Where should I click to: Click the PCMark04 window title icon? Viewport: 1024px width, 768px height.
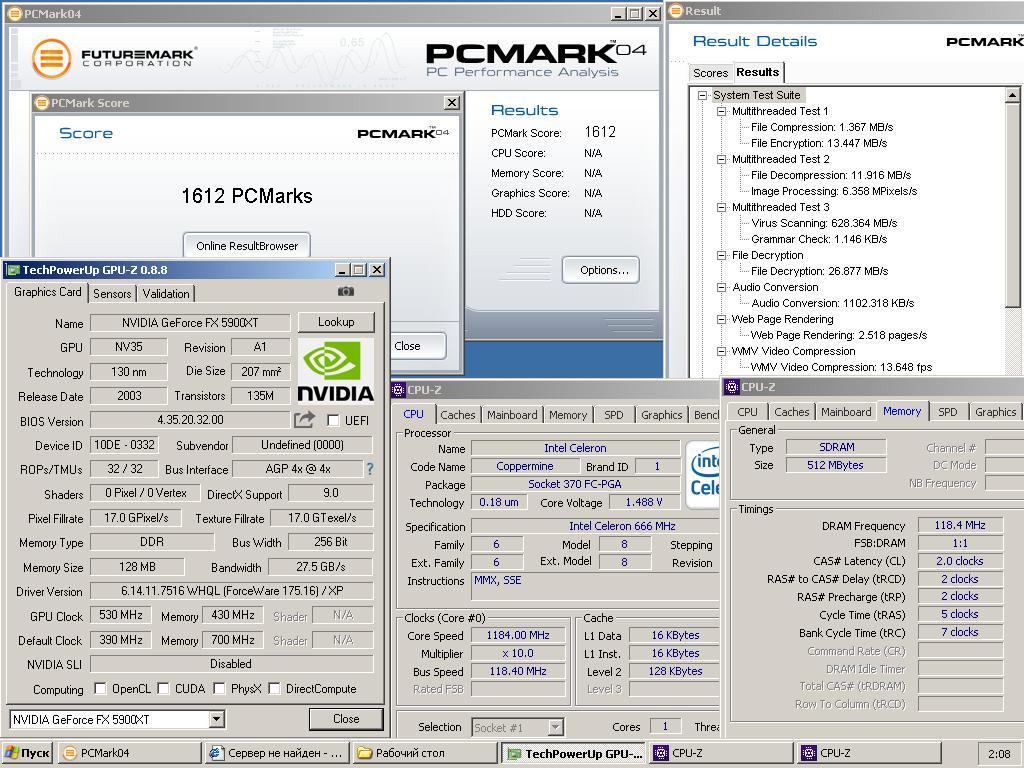coord(14,14)
